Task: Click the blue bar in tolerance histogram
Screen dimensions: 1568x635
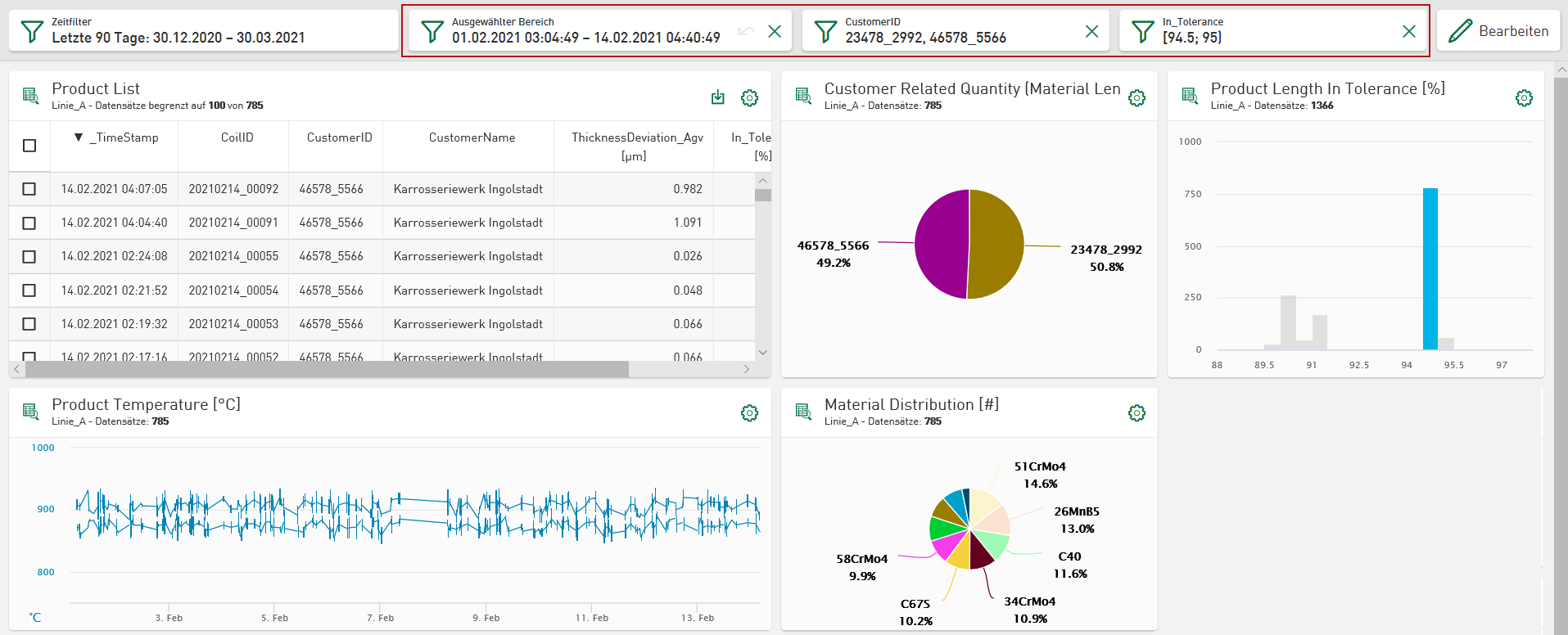Action: coord(1430,268)
